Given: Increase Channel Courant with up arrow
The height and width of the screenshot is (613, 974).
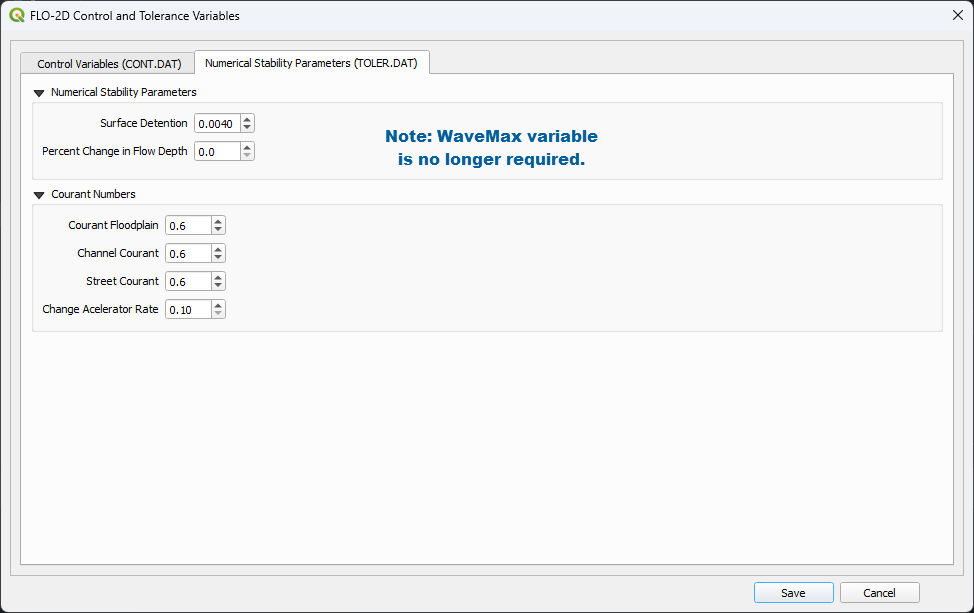Looking at the screenshot, I should (219, 249).
